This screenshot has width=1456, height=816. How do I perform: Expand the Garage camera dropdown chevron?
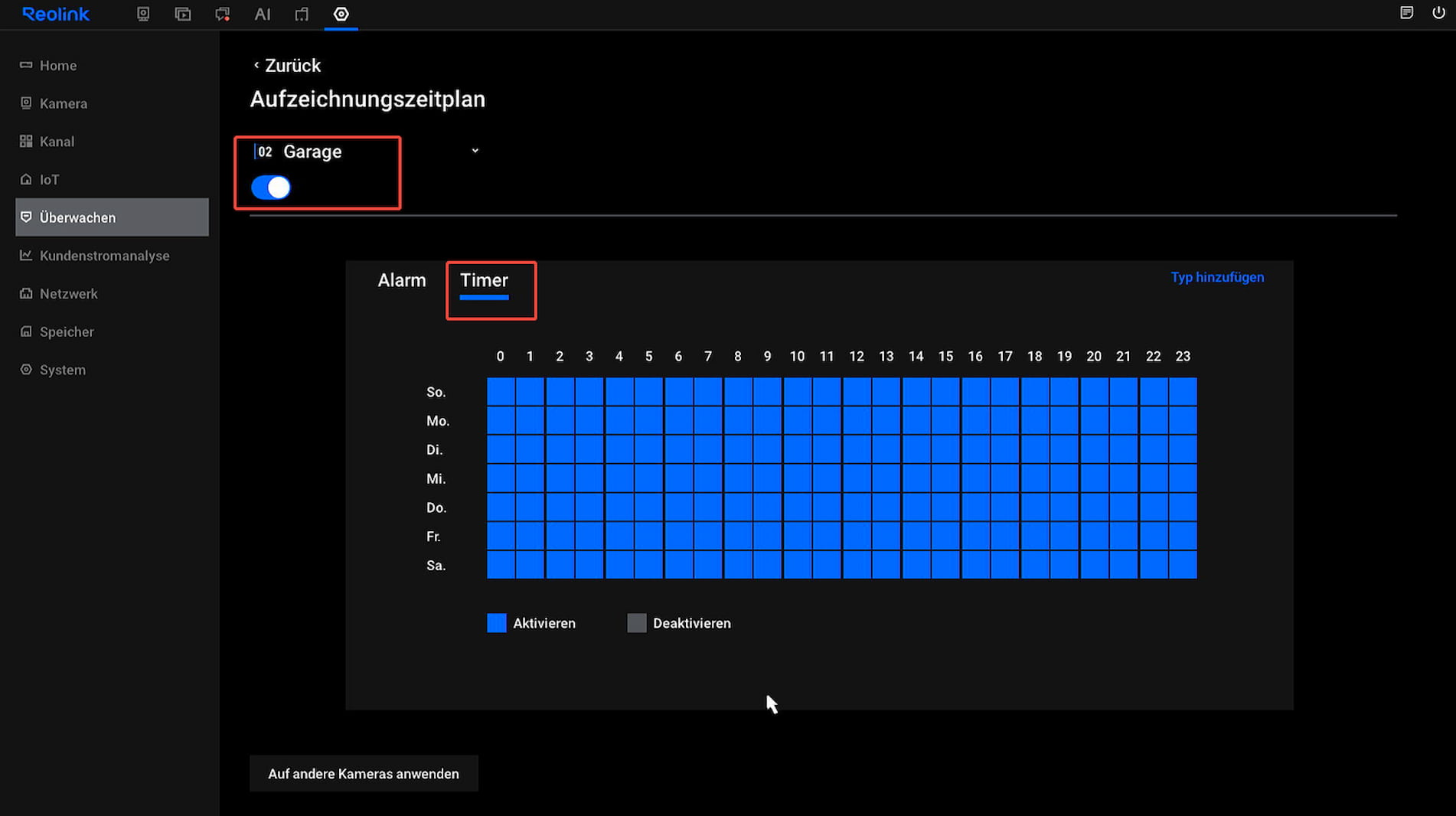click(x=475, y=151)
